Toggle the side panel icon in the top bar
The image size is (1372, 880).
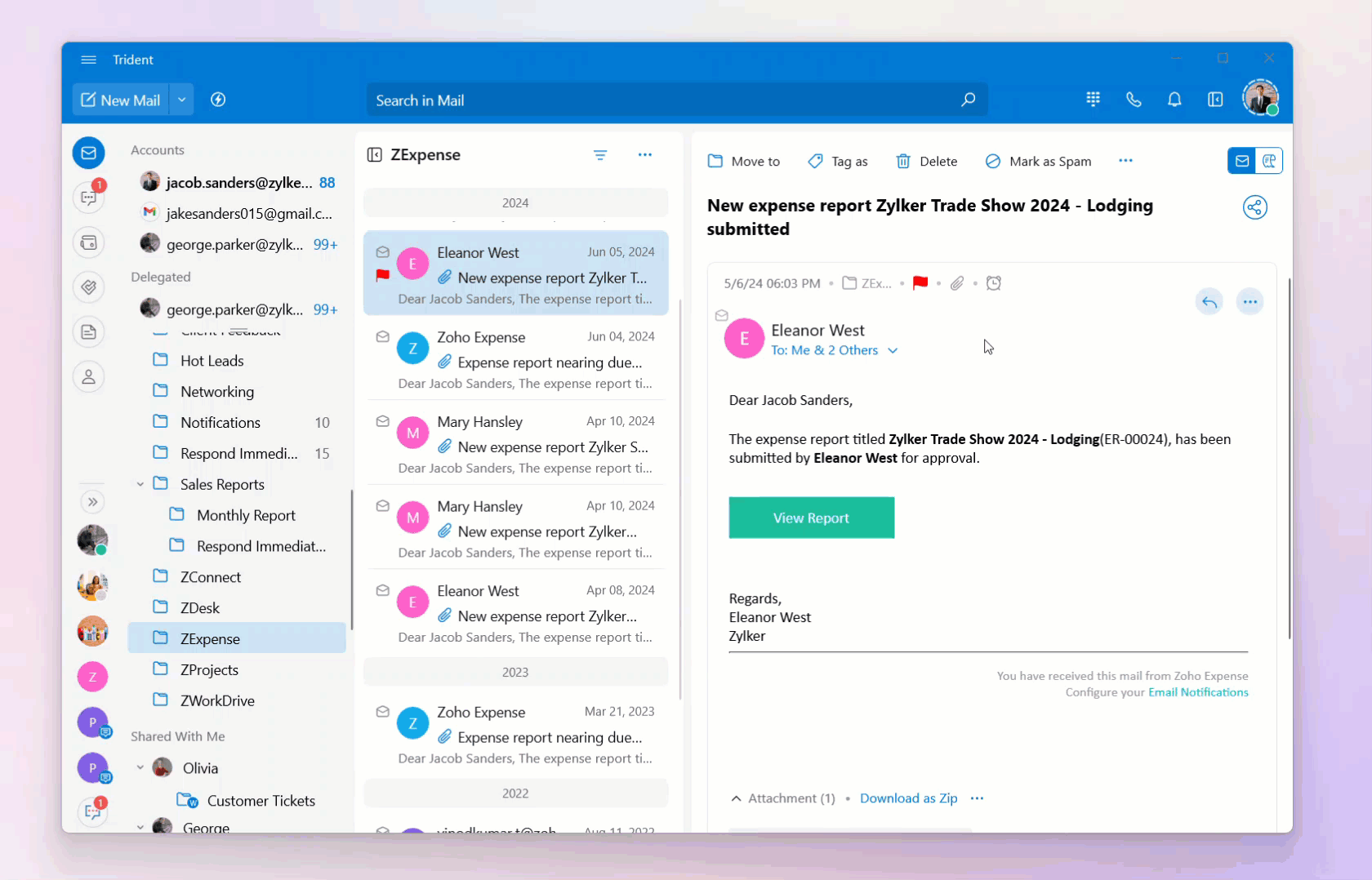(1215, 99)
